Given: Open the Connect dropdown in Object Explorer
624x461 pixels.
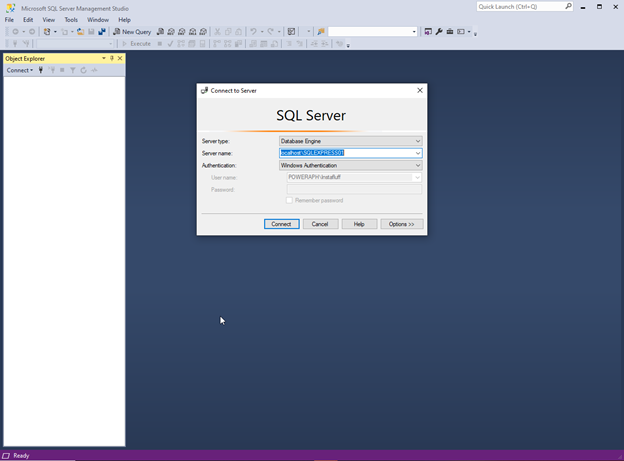Looking at the screenshot, I should point(20,70).
